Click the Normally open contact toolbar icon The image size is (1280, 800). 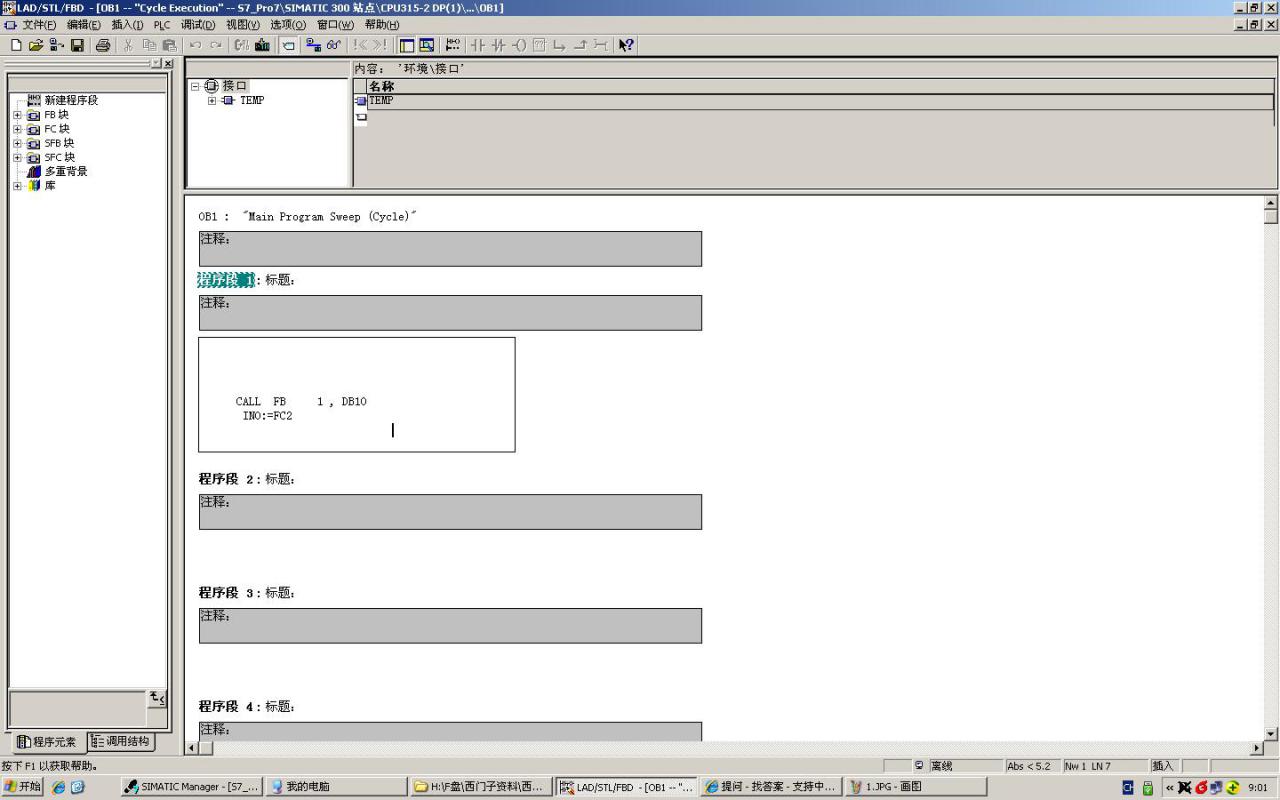click(478, 45)
